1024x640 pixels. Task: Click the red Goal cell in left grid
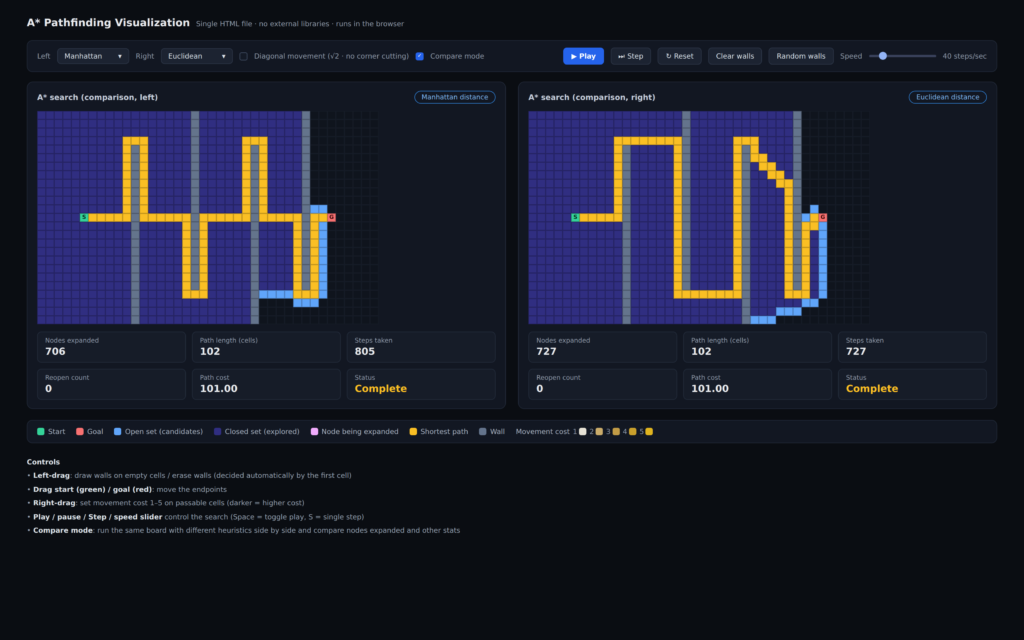(x=332, y=217)
